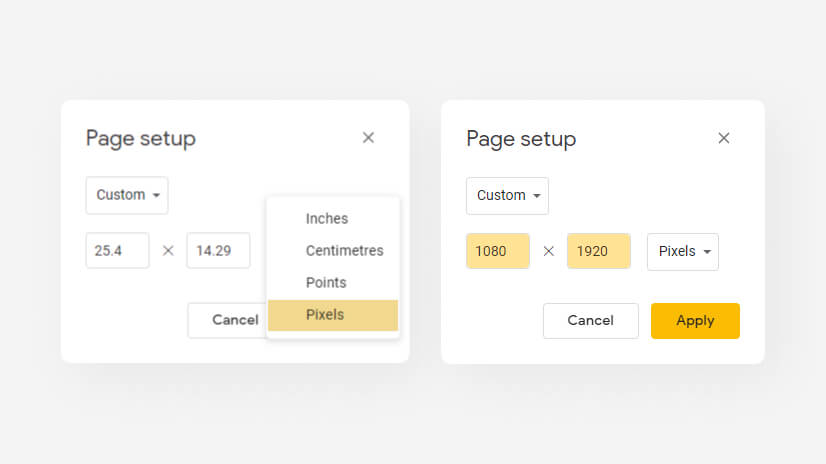Apply the custom page size
The width and height of the screenshot is (826, 464).
click(x=695, y=321)
